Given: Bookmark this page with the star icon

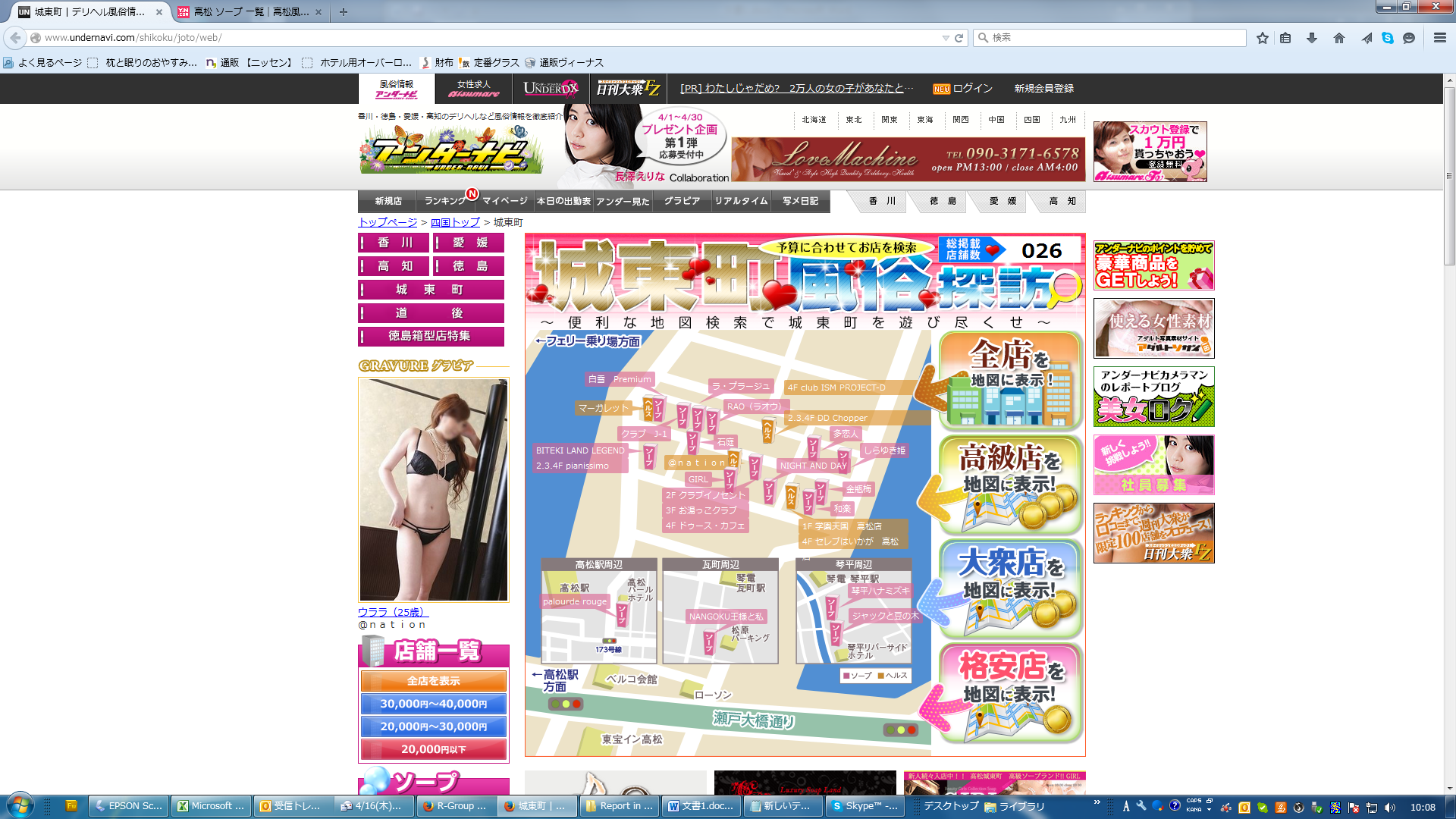Looking at the screenshot, I should point(1262,38).
